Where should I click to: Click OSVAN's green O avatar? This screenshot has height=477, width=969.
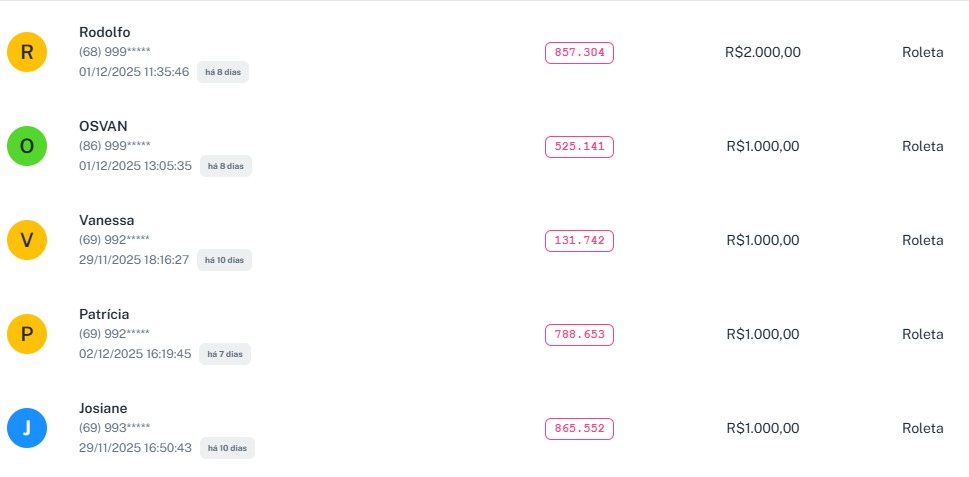(x=27, y=146)
